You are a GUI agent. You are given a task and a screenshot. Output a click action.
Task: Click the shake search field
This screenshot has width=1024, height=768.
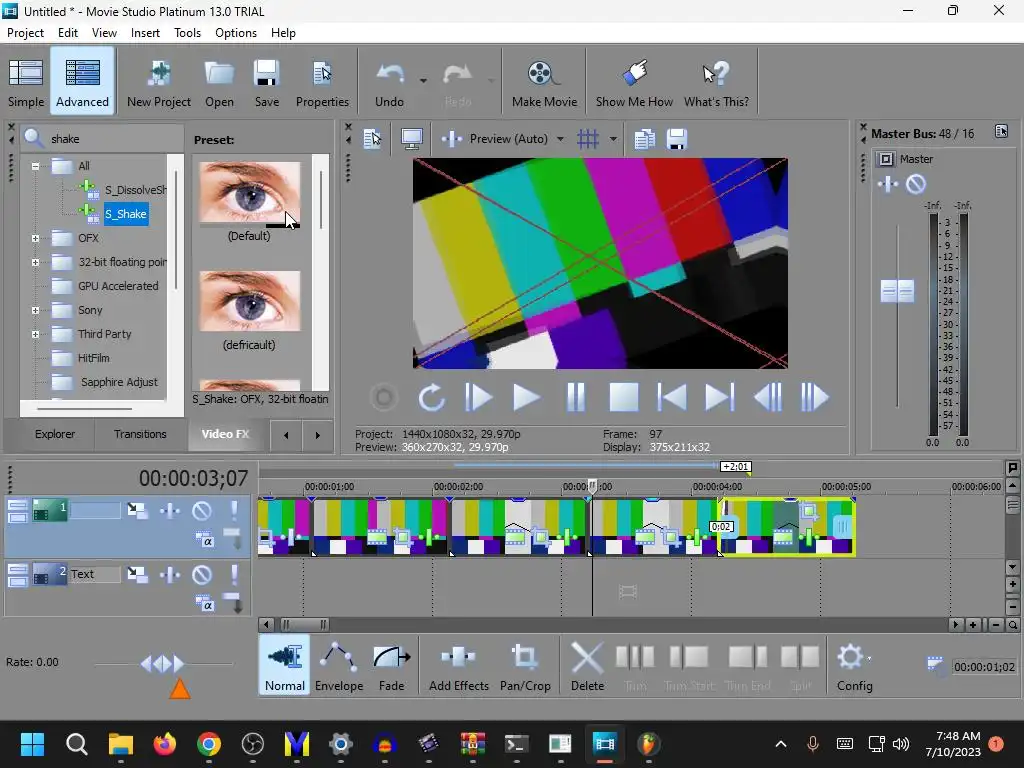pos(104,139)
